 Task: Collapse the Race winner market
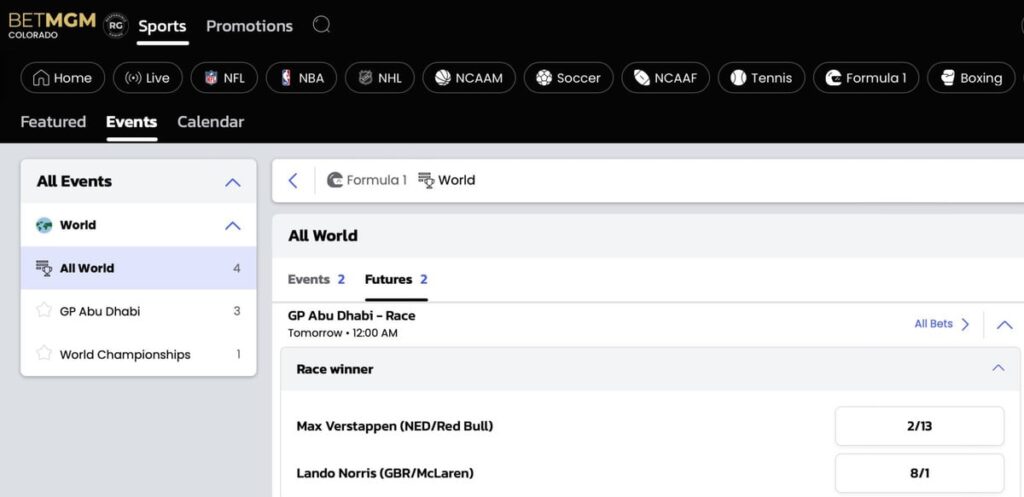tap(998, 368)
